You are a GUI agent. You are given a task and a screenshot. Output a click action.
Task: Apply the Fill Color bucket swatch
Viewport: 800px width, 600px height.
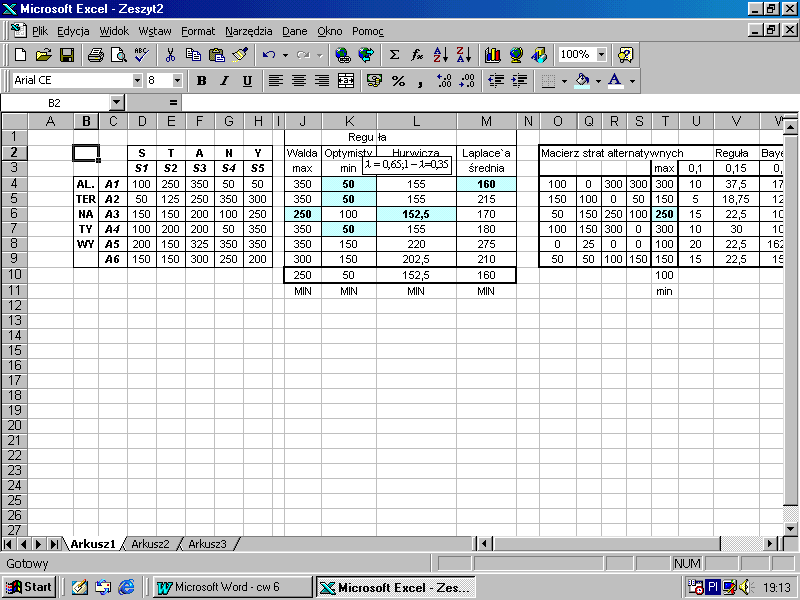[582, 80]
